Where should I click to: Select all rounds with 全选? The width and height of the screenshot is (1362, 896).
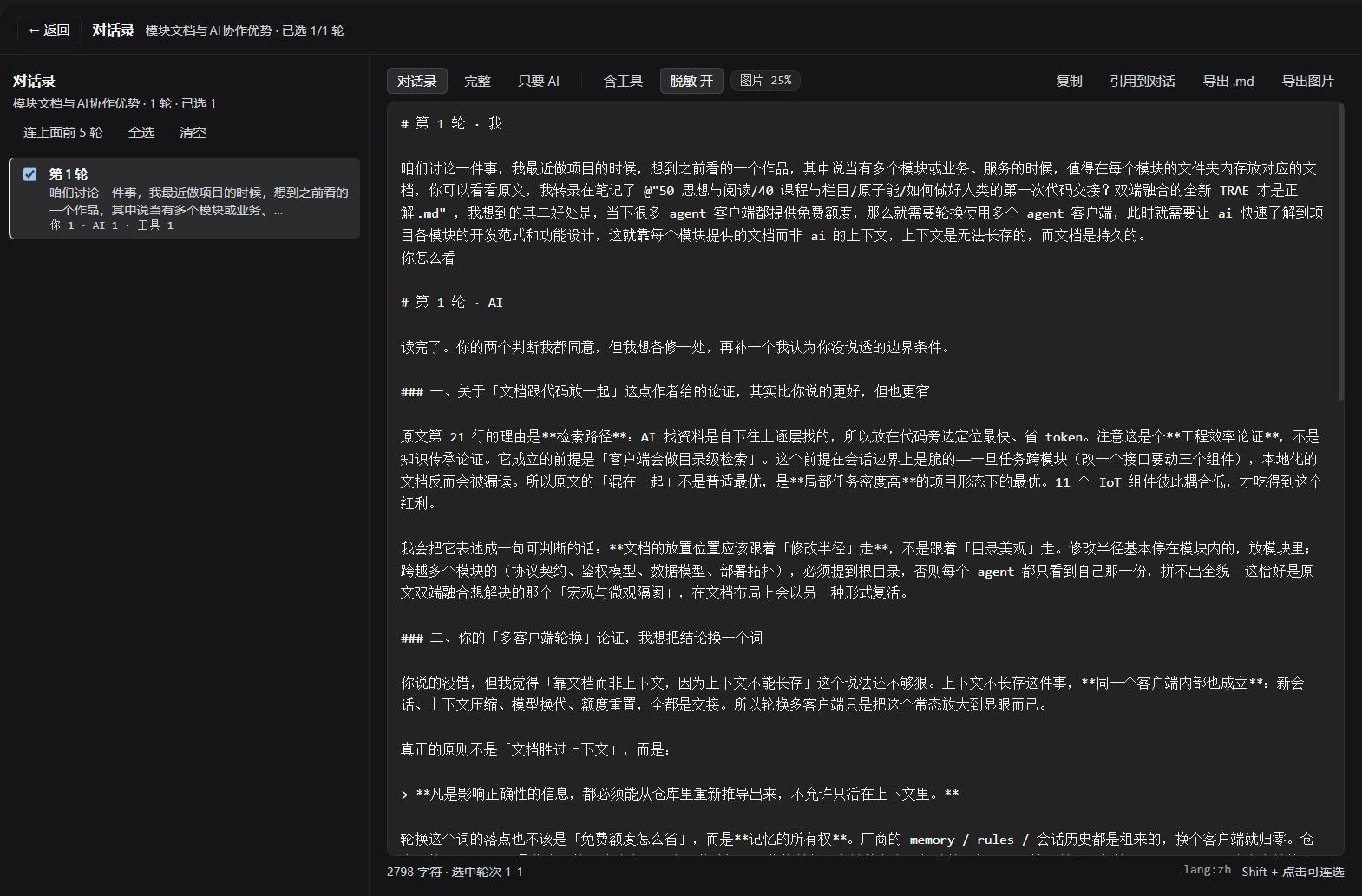point(141,133)
